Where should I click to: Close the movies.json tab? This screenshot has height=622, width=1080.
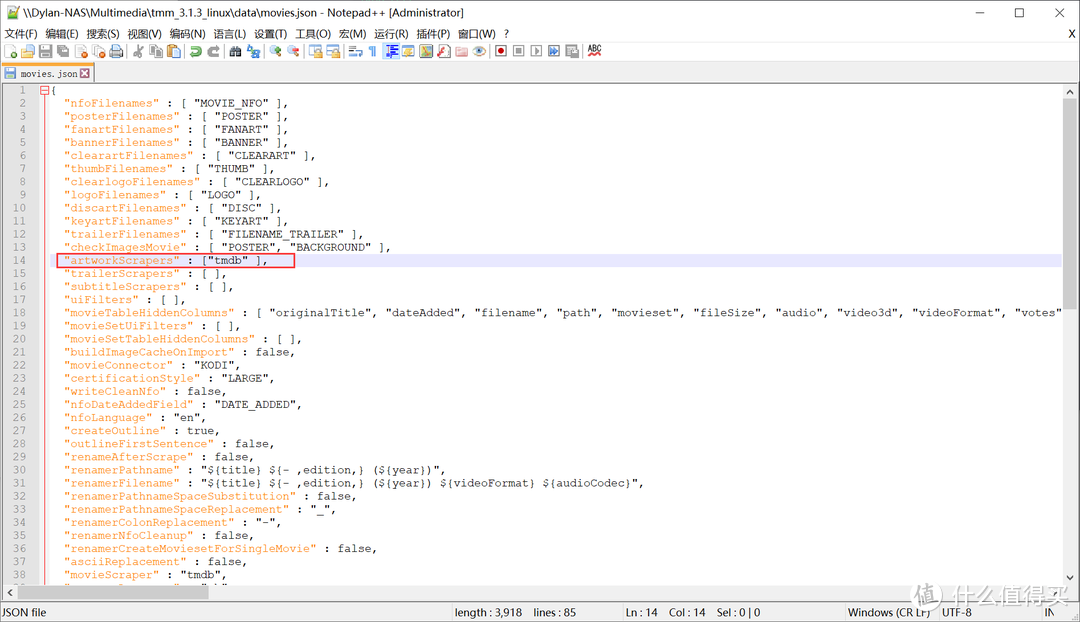tap(85, 73)
